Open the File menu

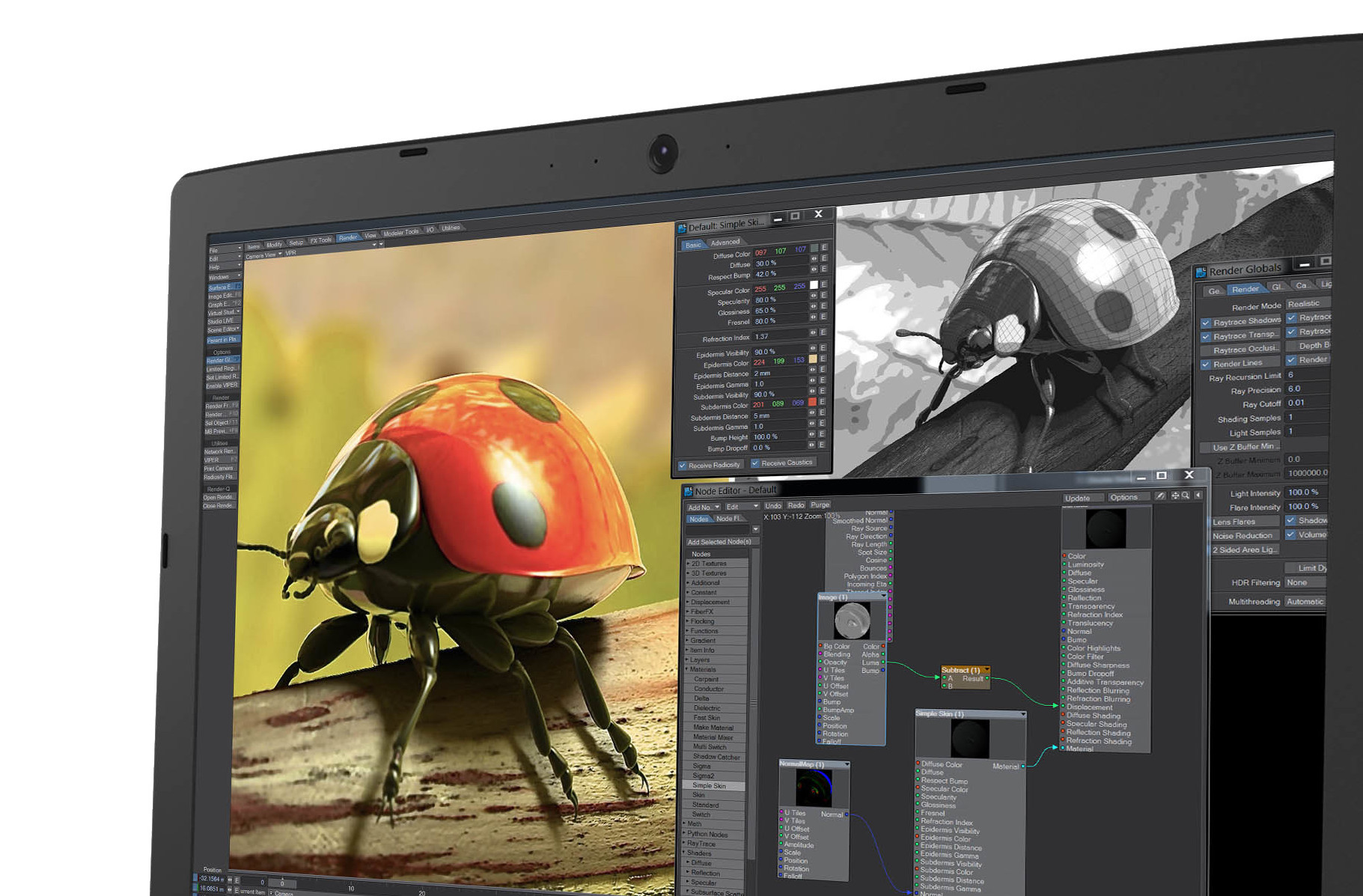225,250
